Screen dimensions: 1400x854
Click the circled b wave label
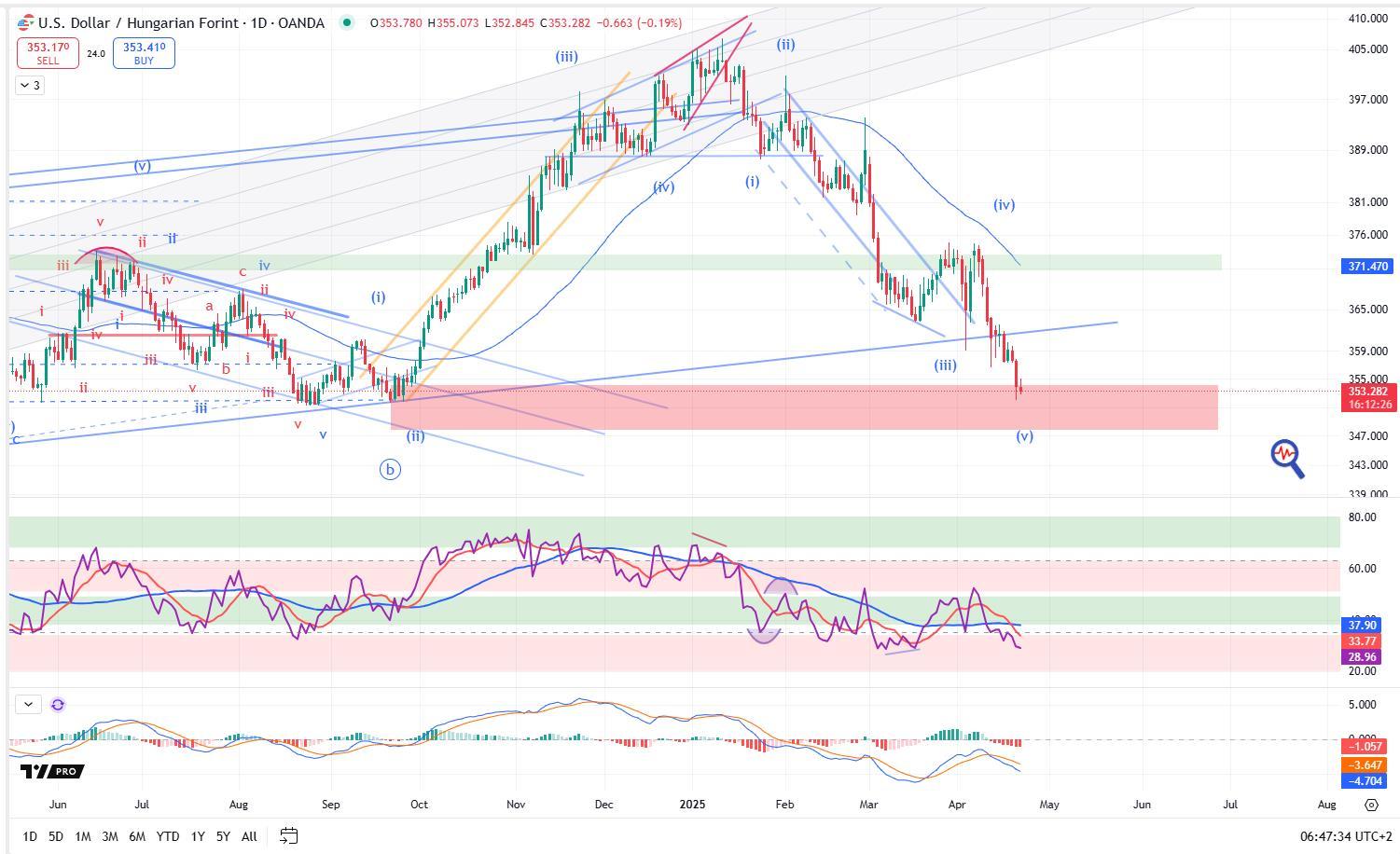(x=390, y=470)
